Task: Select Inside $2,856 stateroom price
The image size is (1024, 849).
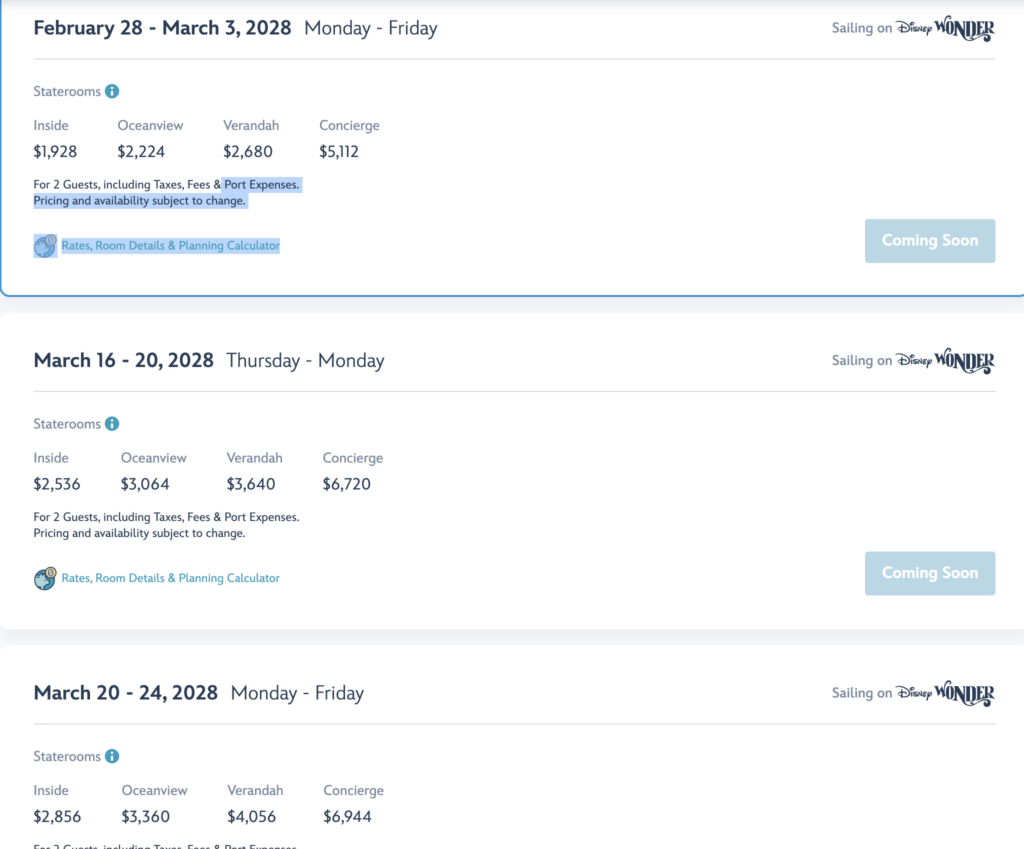Action: 57,816
